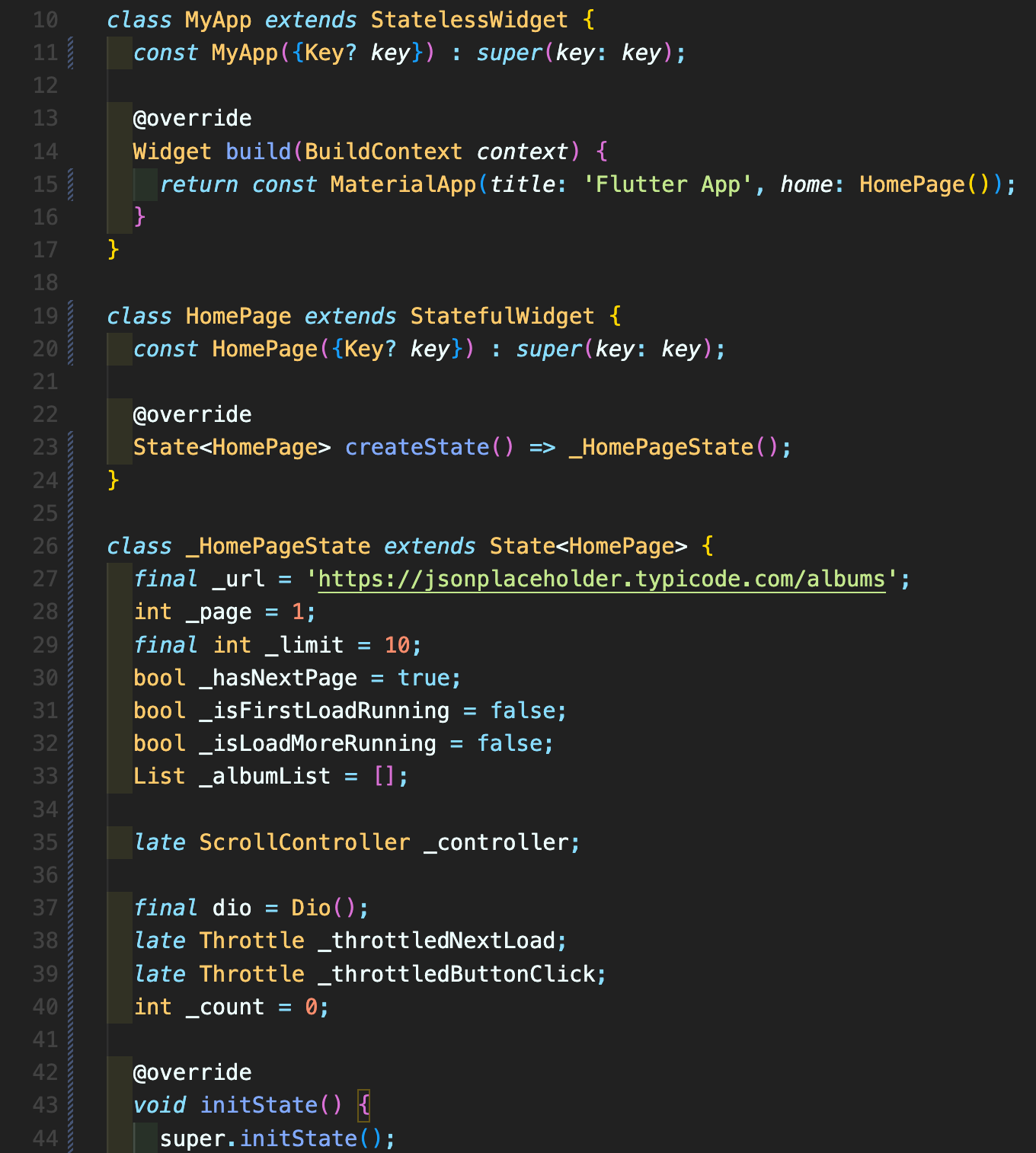Screen dimensions: 1036x1153
Task: Click the createState method name
Action: point(417,447)
